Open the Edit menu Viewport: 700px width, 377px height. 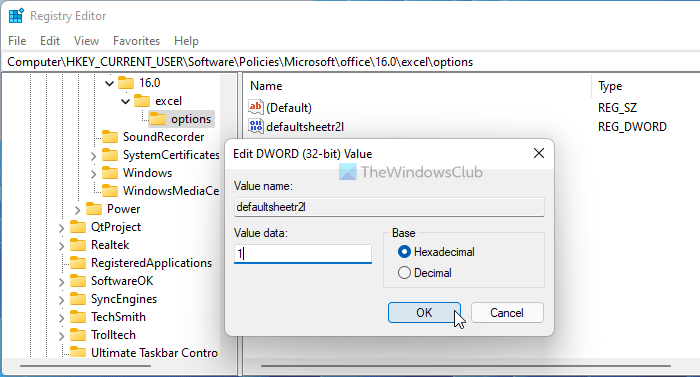pyautogui.click(x=50, y=41)
